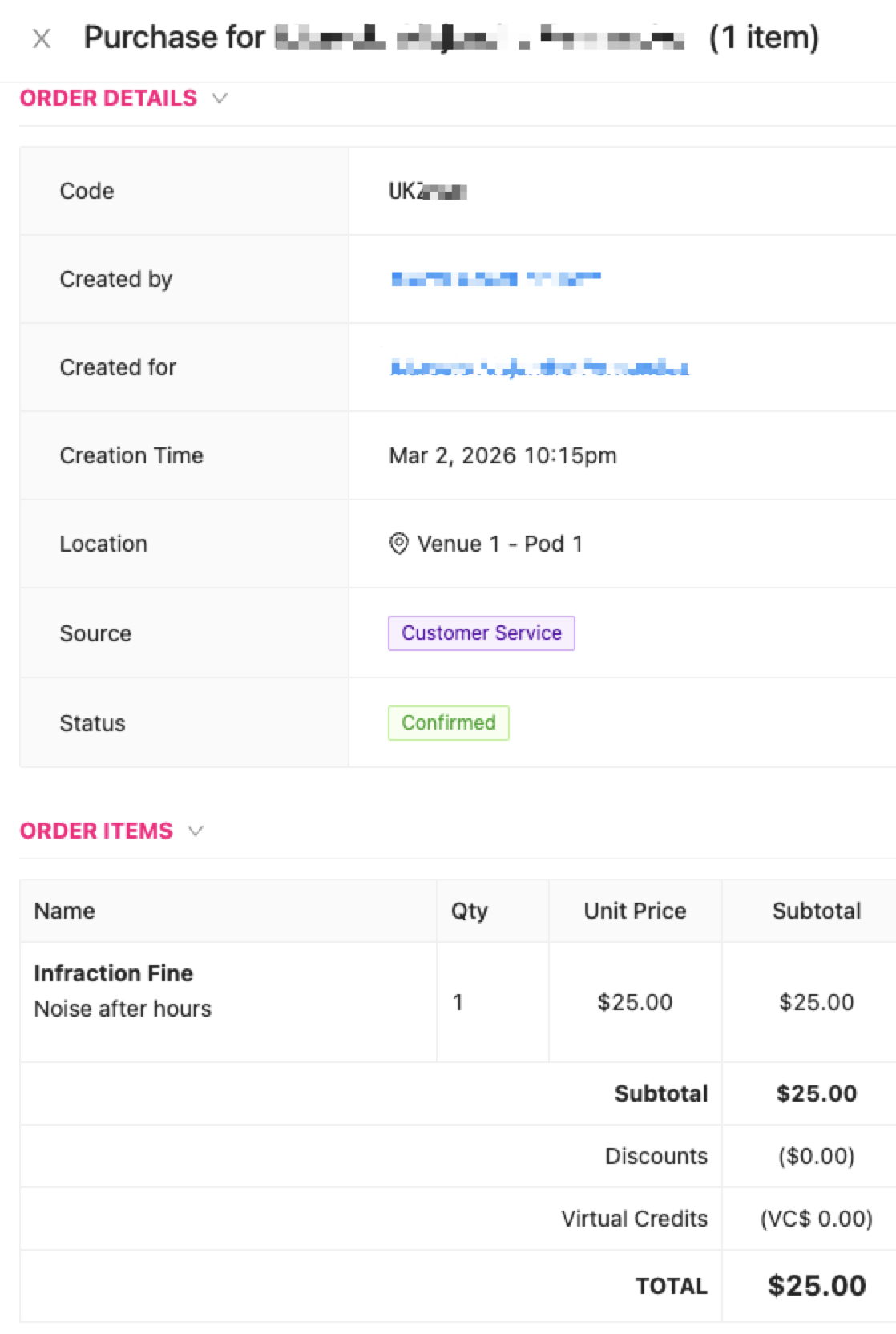Click the Unit Price column header
This screenshot has width=896, height=1334.
point(635,911)
